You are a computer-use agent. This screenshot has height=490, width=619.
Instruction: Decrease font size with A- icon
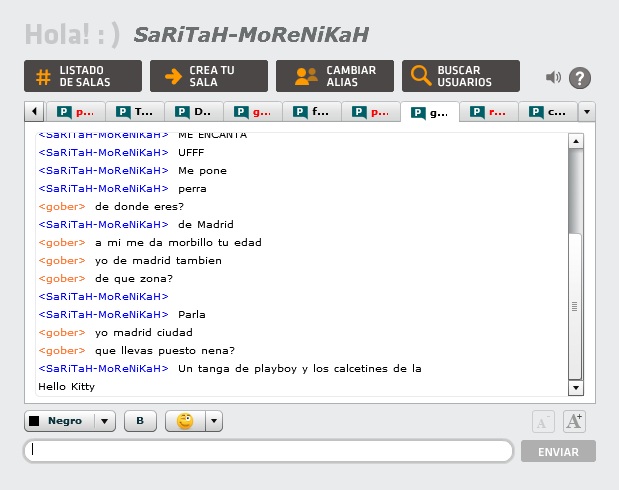[x=542, y=422]
